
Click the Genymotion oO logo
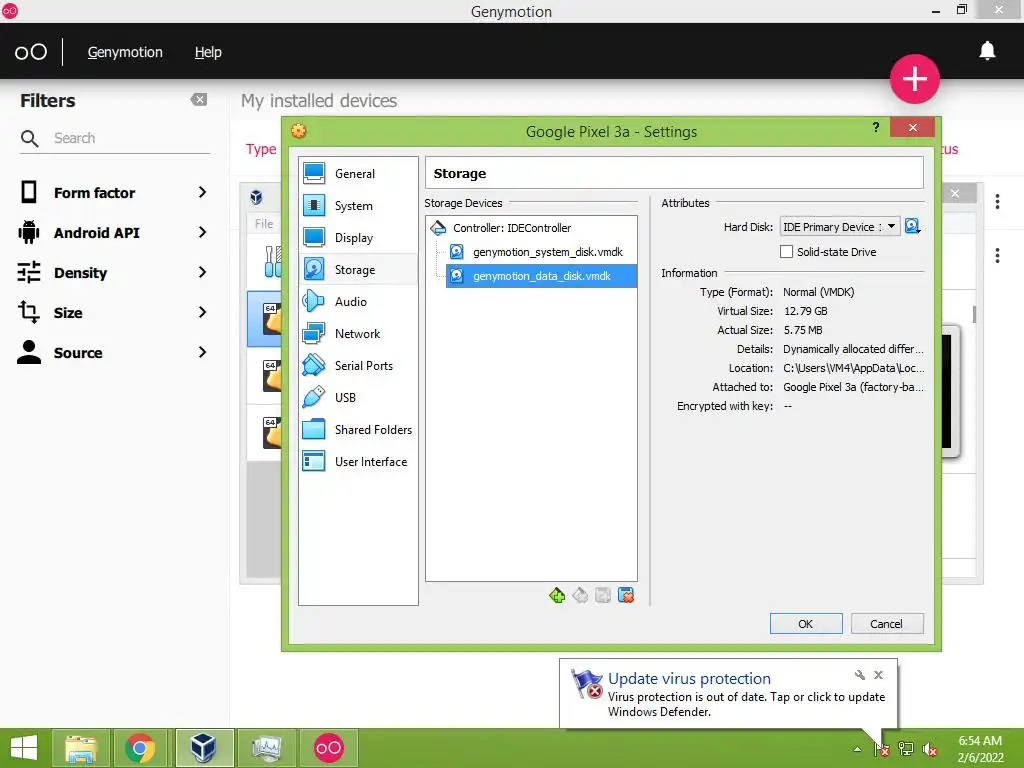pyautogui.click(x=31, y=52)
